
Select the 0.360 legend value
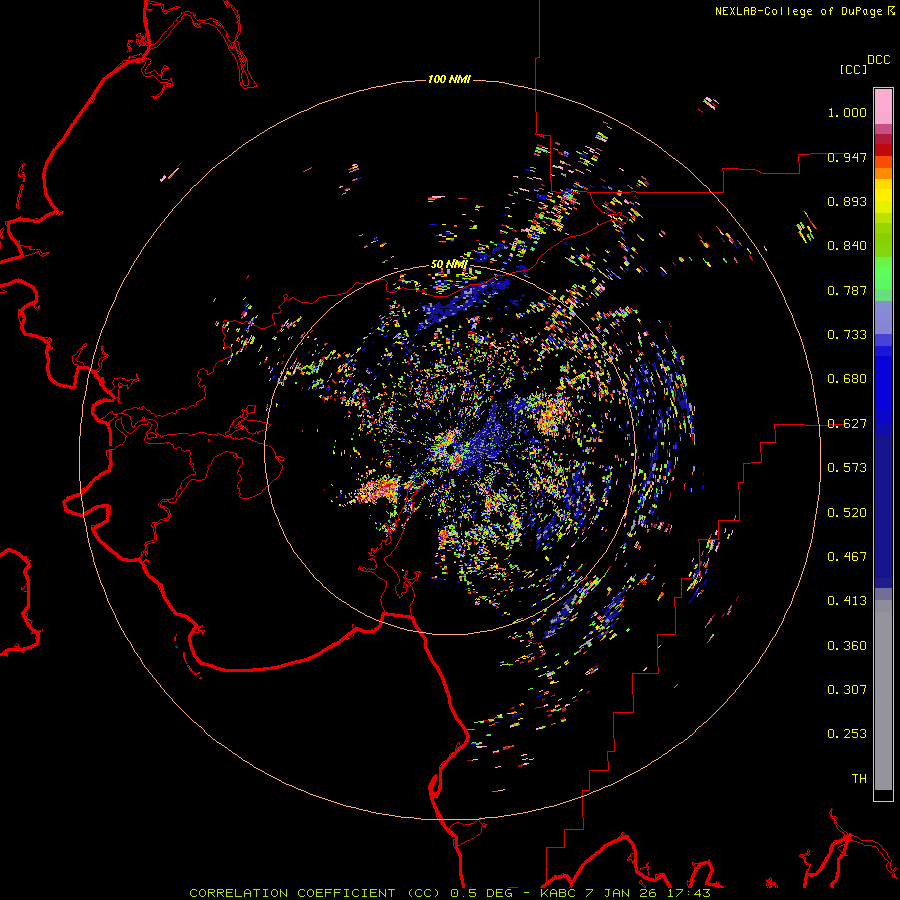click(x=847, y=646)
